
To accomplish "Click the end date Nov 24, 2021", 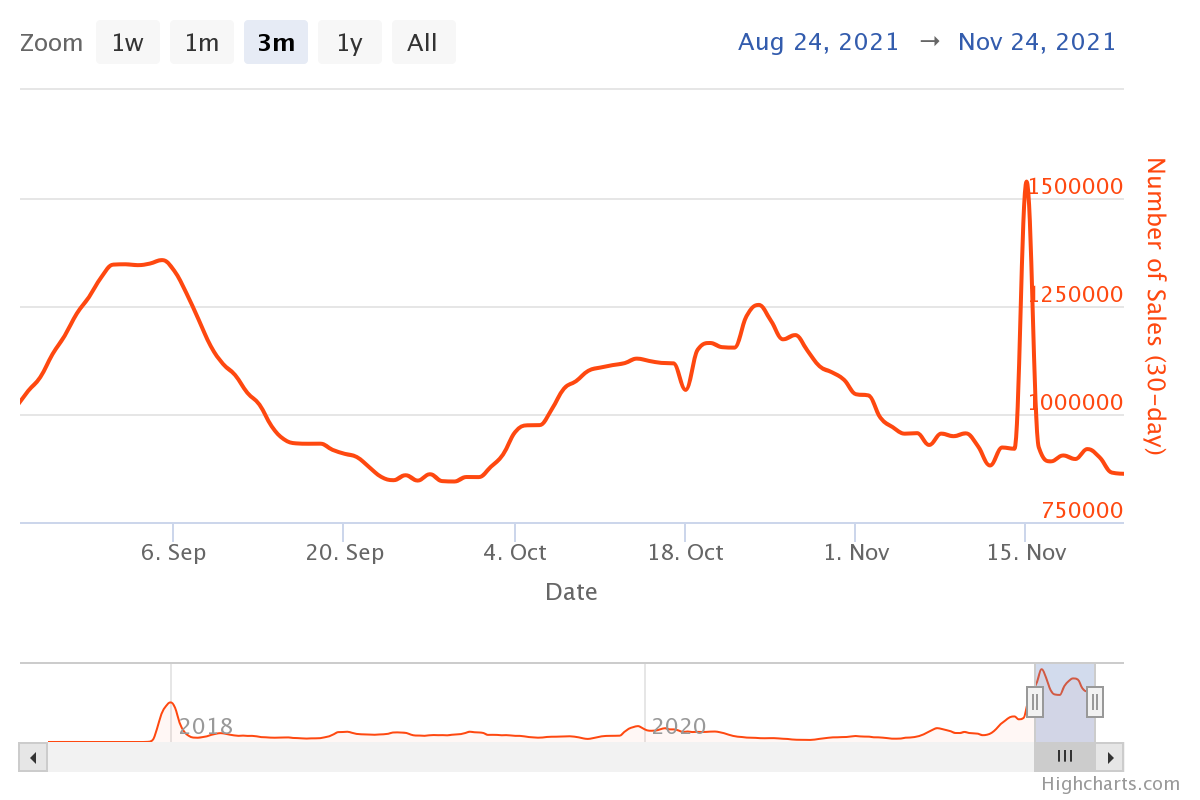I will 1036,42.
